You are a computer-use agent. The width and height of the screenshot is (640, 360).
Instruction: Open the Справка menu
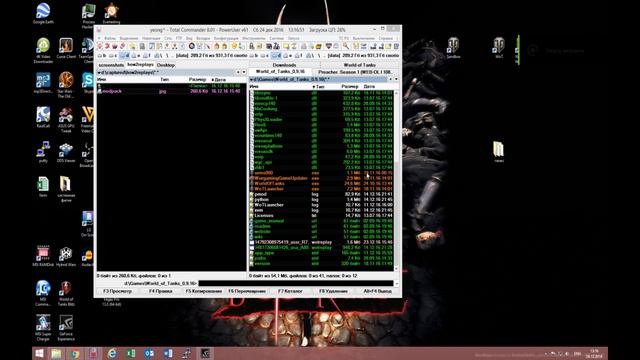pyautogui.click(x=385, y=38)
